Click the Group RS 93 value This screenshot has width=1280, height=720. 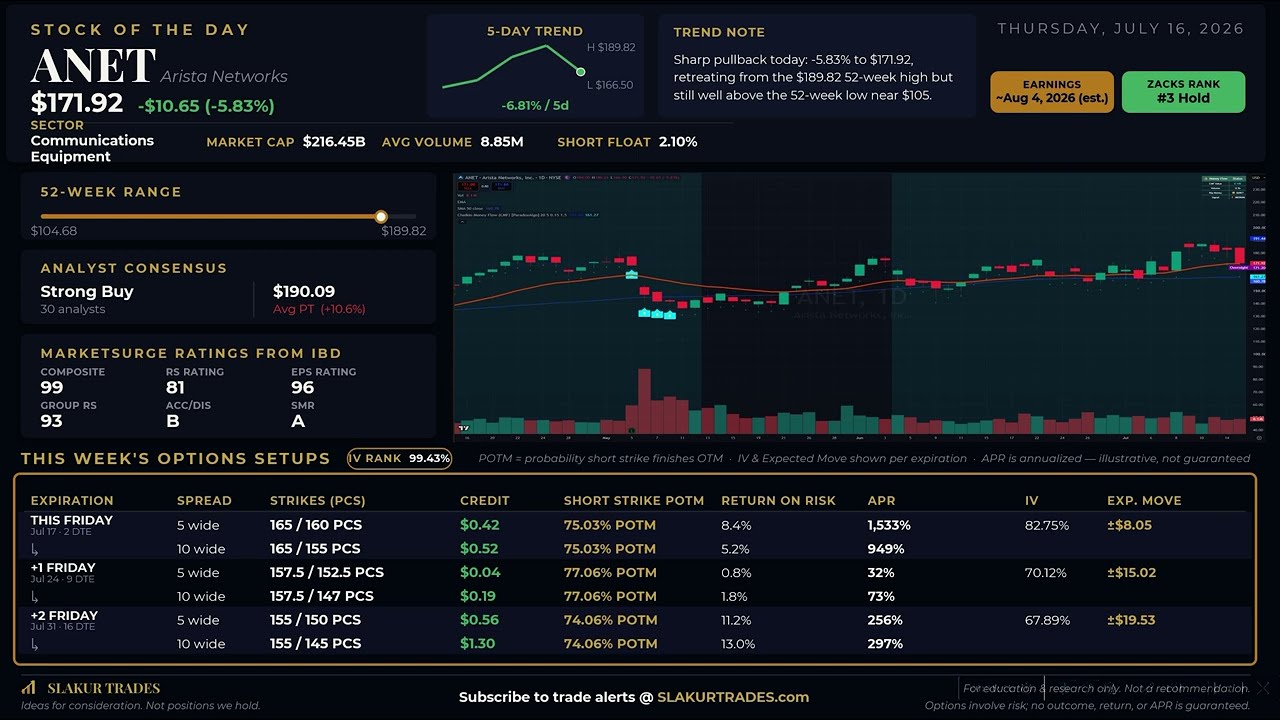tap(52, 421)
